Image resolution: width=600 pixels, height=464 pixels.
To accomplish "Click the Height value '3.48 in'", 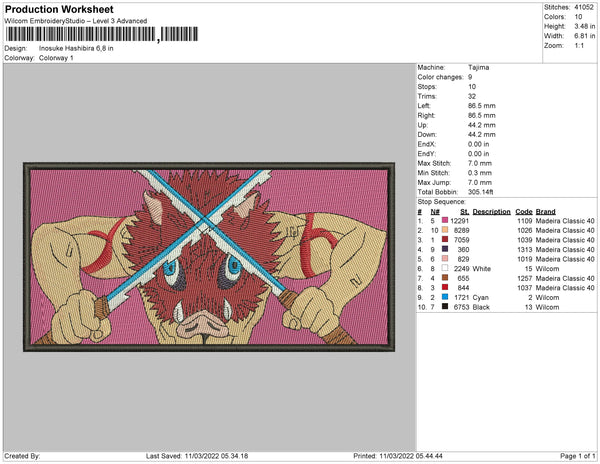I will coord(584,26).
